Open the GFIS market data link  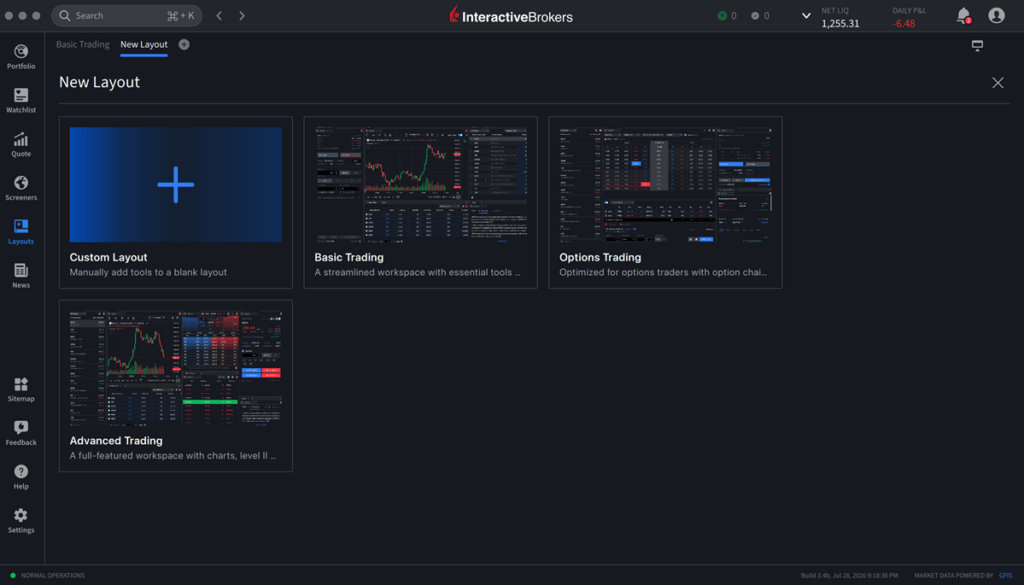(x=1005, y=575)
